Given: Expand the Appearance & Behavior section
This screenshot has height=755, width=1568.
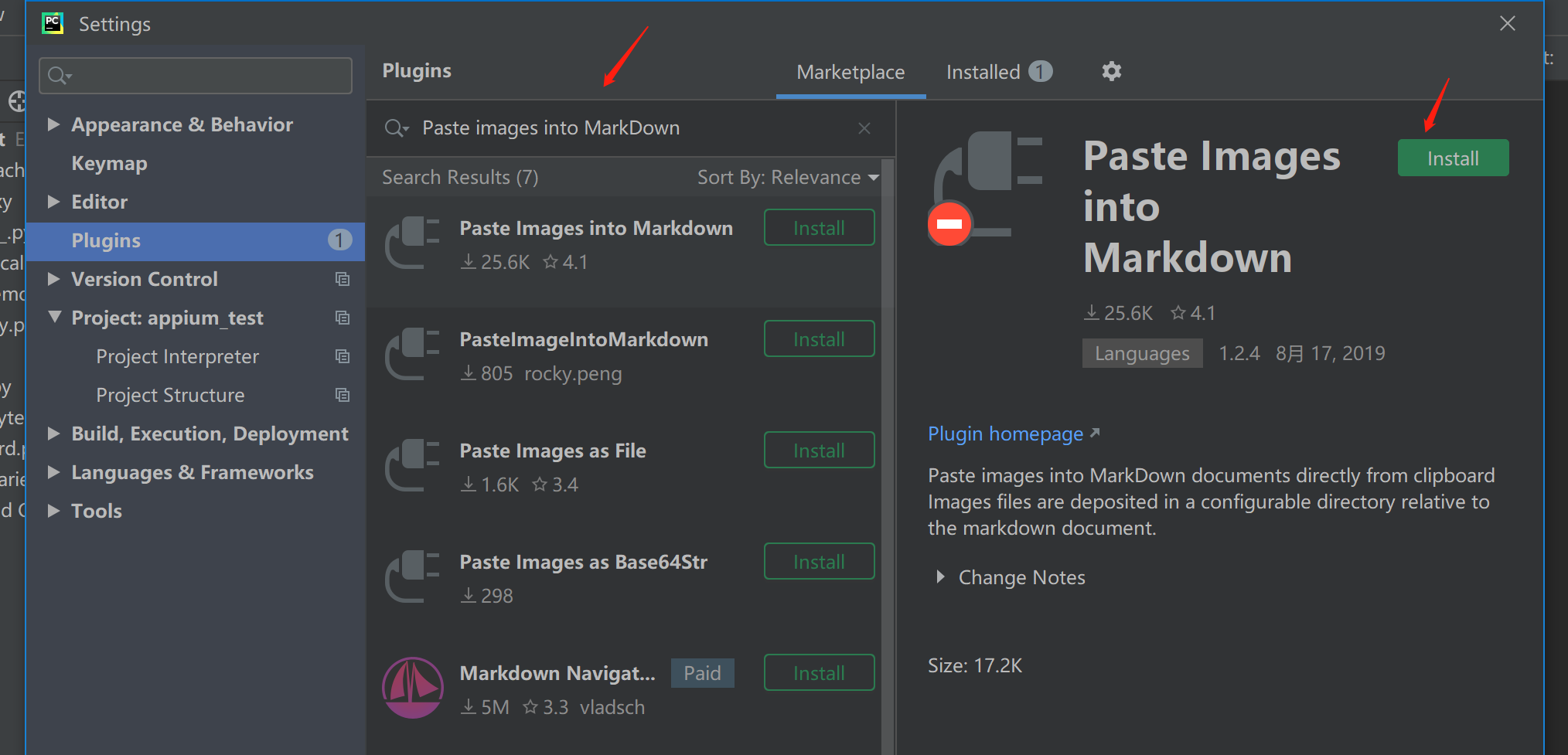Looking at the screenshot, I should (53, 124).
